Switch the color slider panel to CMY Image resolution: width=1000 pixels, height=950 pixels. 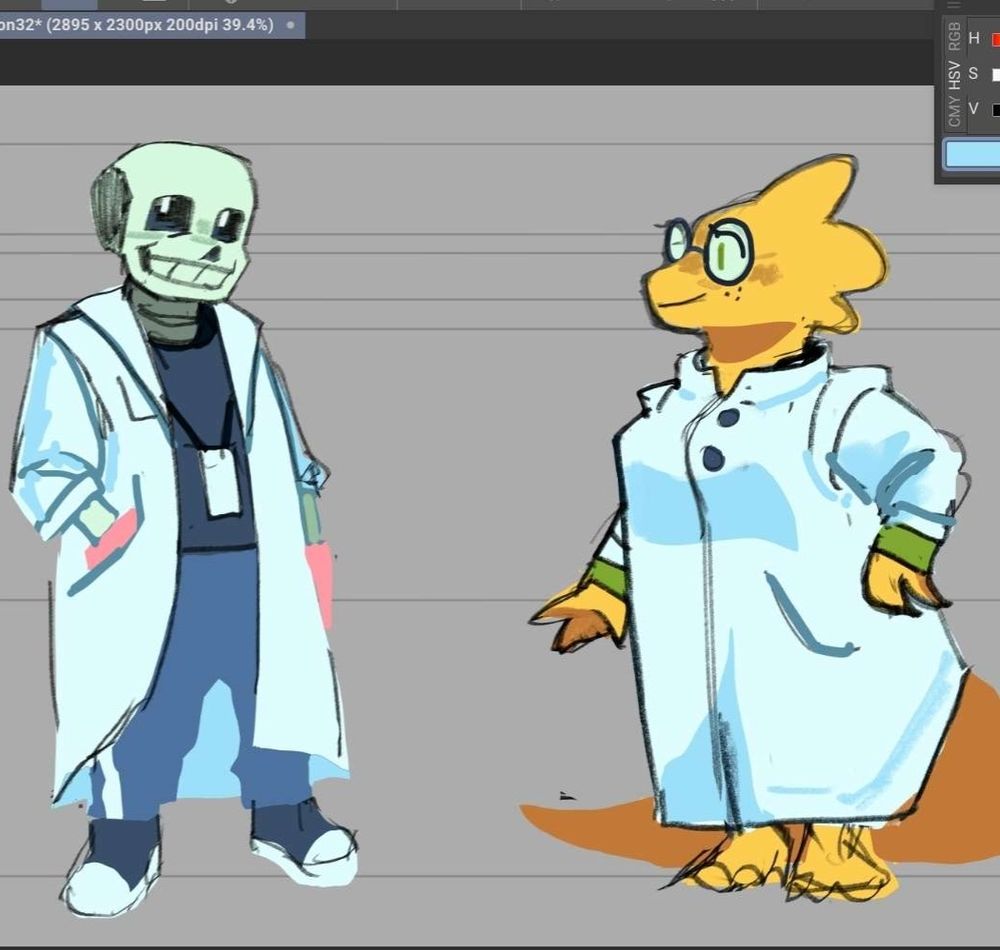(954, 112)
